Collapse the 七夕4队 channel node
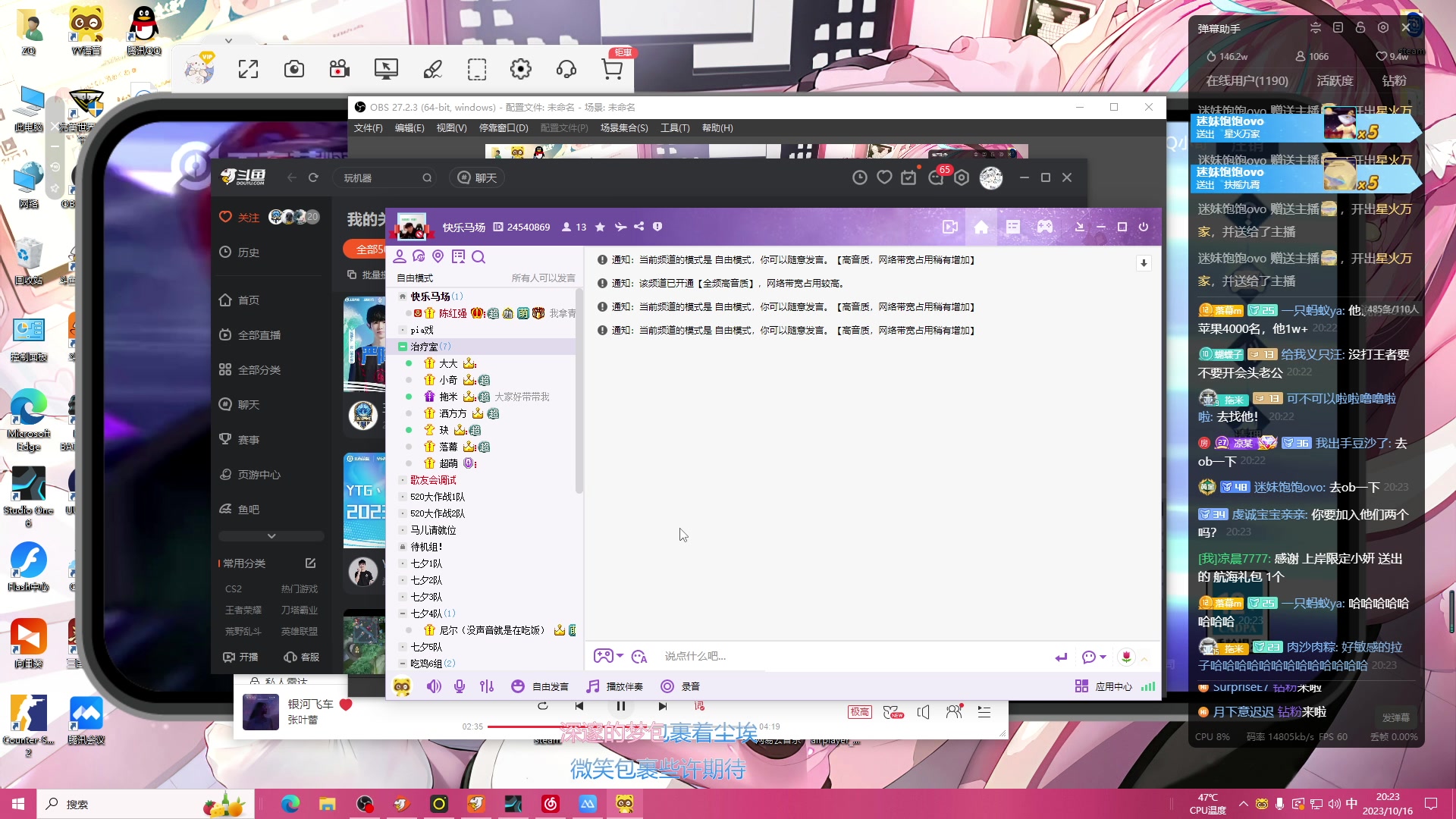The width and height of the screenshot is (1456, 819). tap(403, 613)
